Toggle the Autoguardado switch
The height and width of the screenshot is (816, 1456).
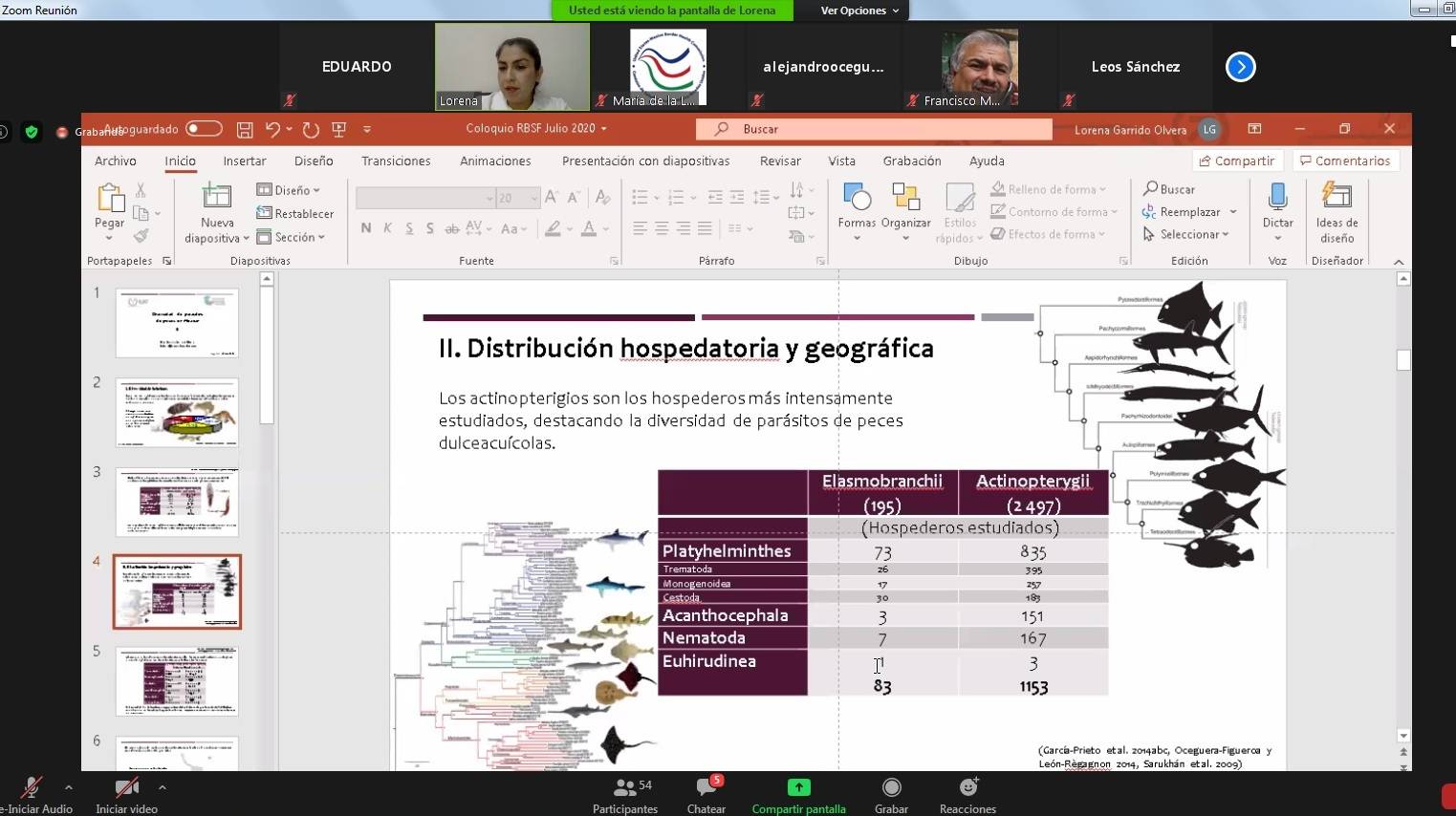pyautogui.click(x=204, y=128)
